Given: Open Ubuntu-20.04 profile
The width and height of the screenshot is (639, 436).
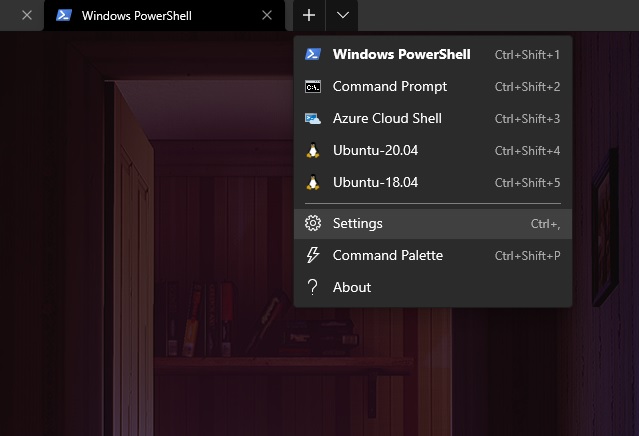Looking at the screenshot, I should point(433,150).
